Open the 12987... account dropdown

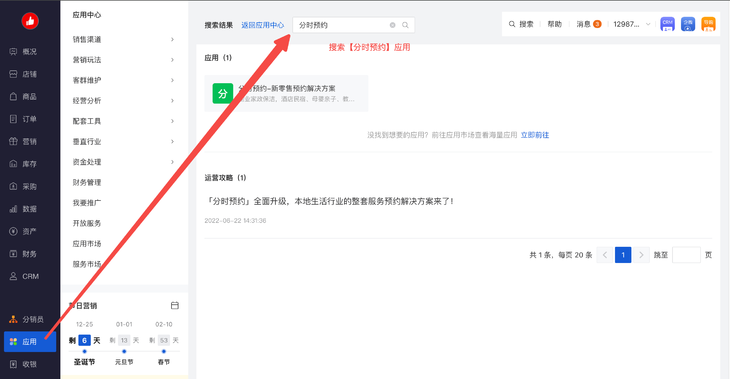click(632, 24)
